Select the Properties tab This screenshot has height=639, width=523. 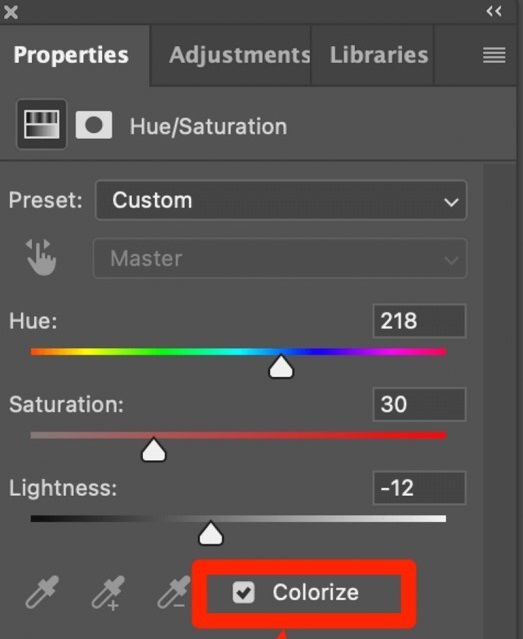pos(71,55)
